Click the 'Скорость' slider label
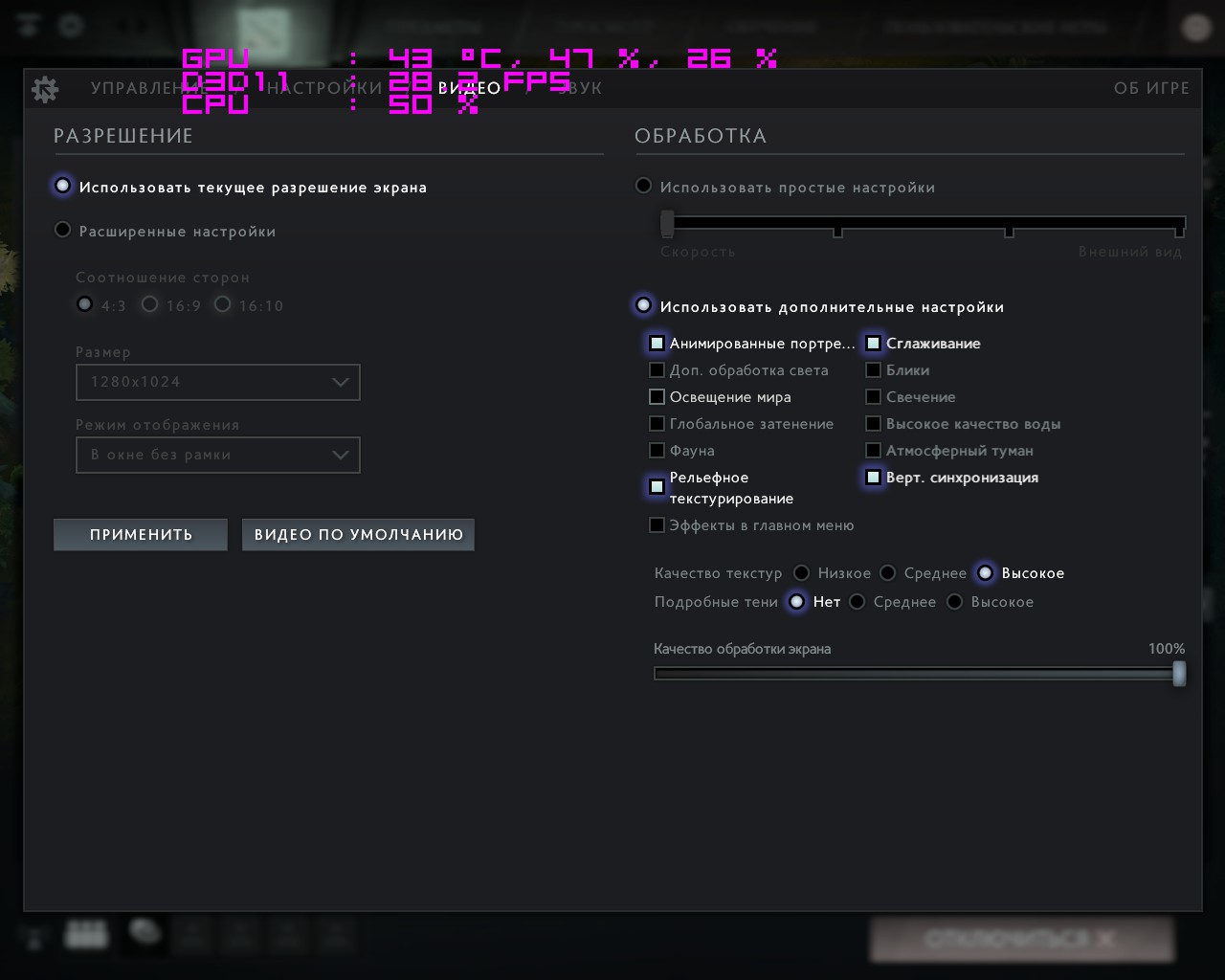The image size is (1225, 980). click(x=698, y=252)
